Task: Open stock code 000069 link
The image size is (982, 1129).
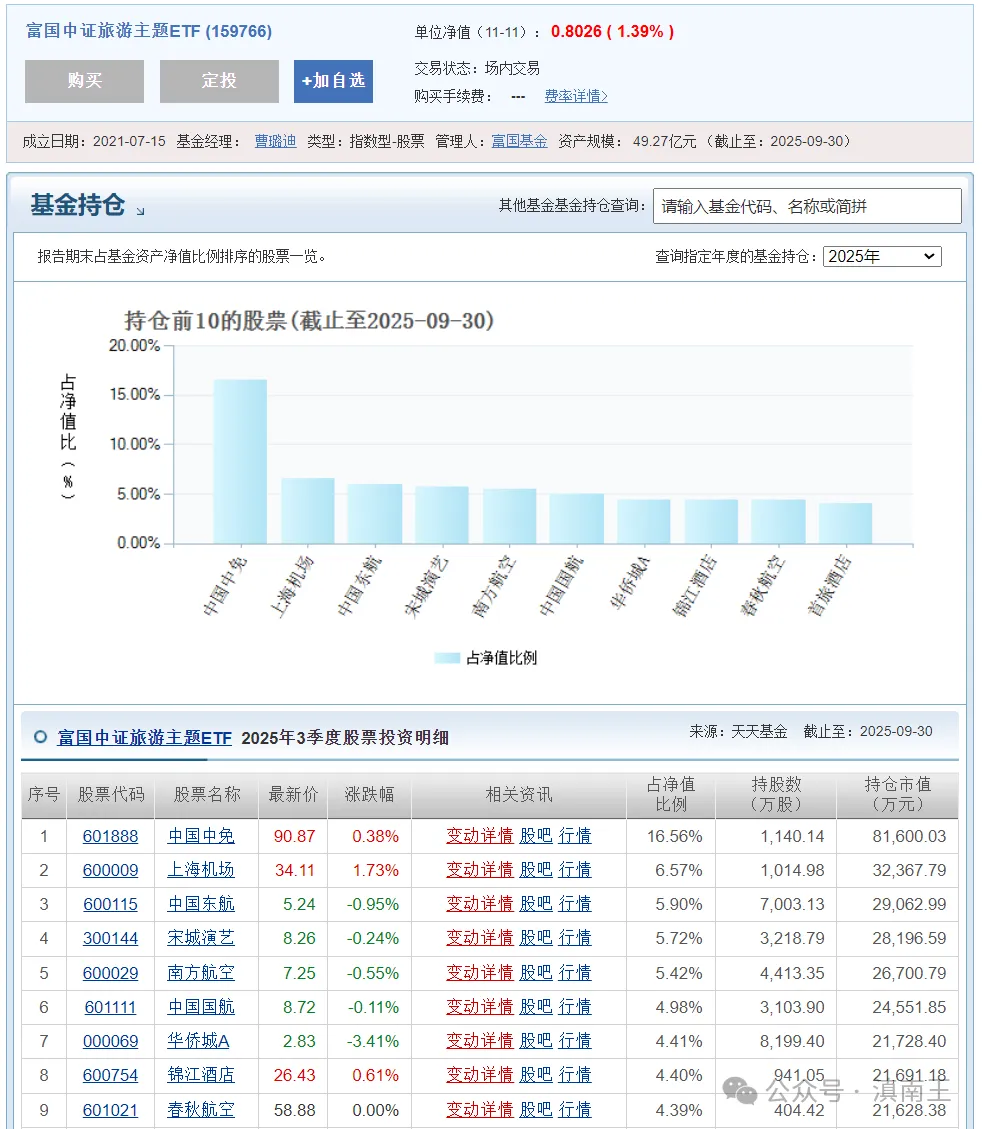Action: [x=110, y=1040]
